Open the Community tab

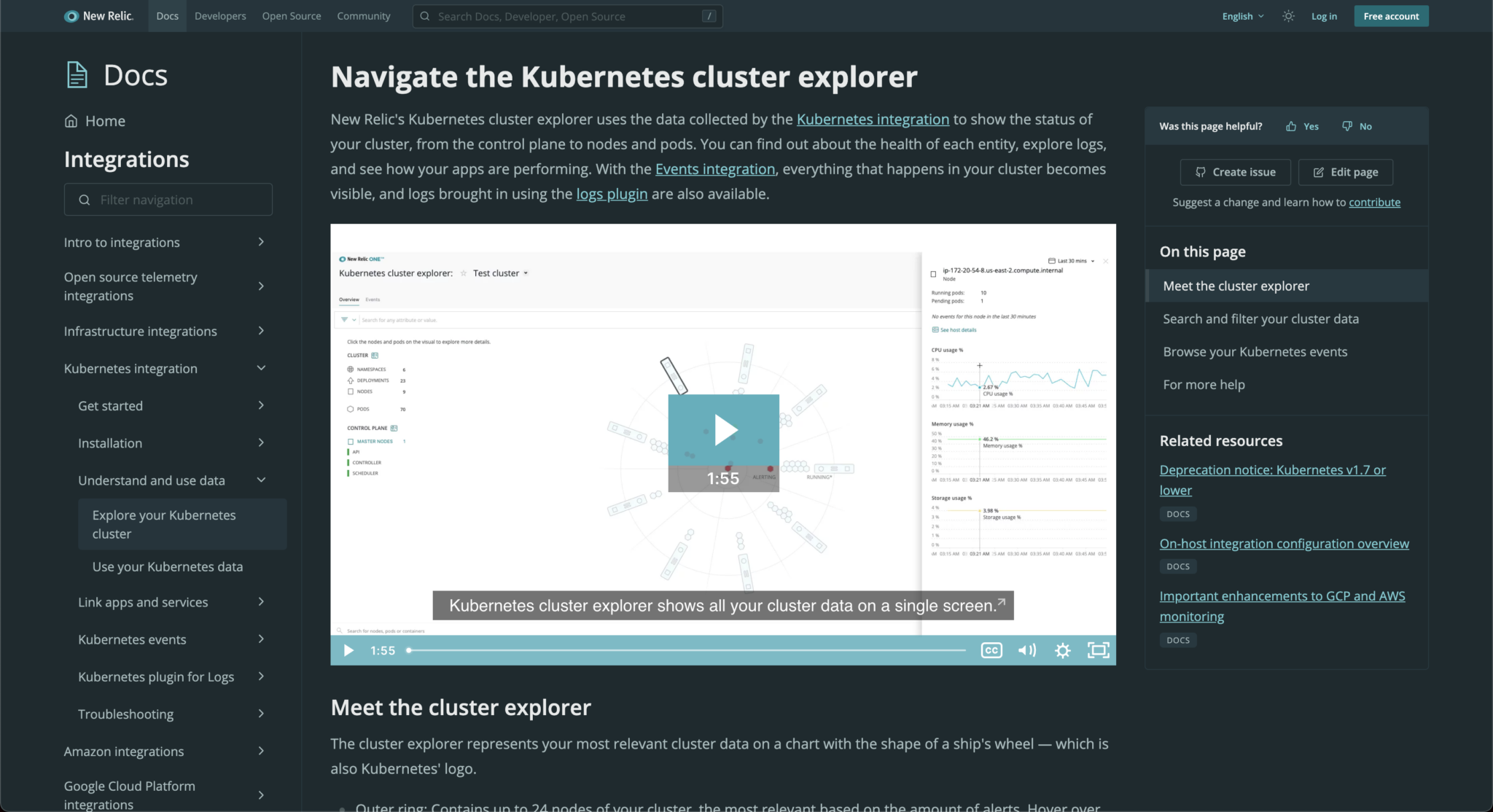click(x=364, y=16)
